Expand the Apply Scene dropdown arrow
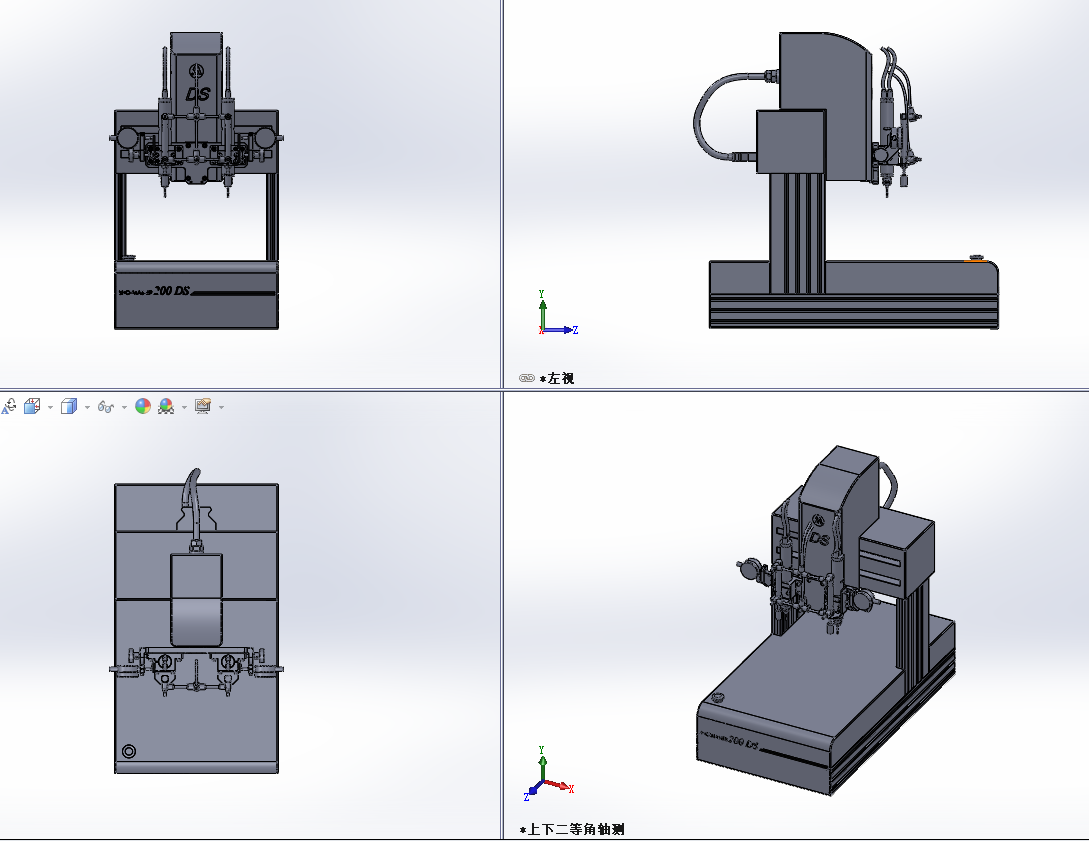The image size is (1089, 841). click(x=183, y=407)
